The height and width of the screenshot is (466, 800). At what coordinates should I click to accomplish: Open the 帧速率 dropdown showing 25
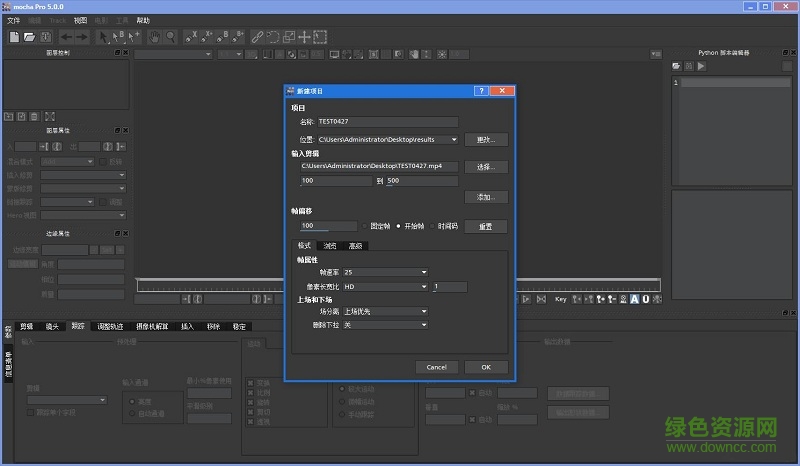point(384,272)
